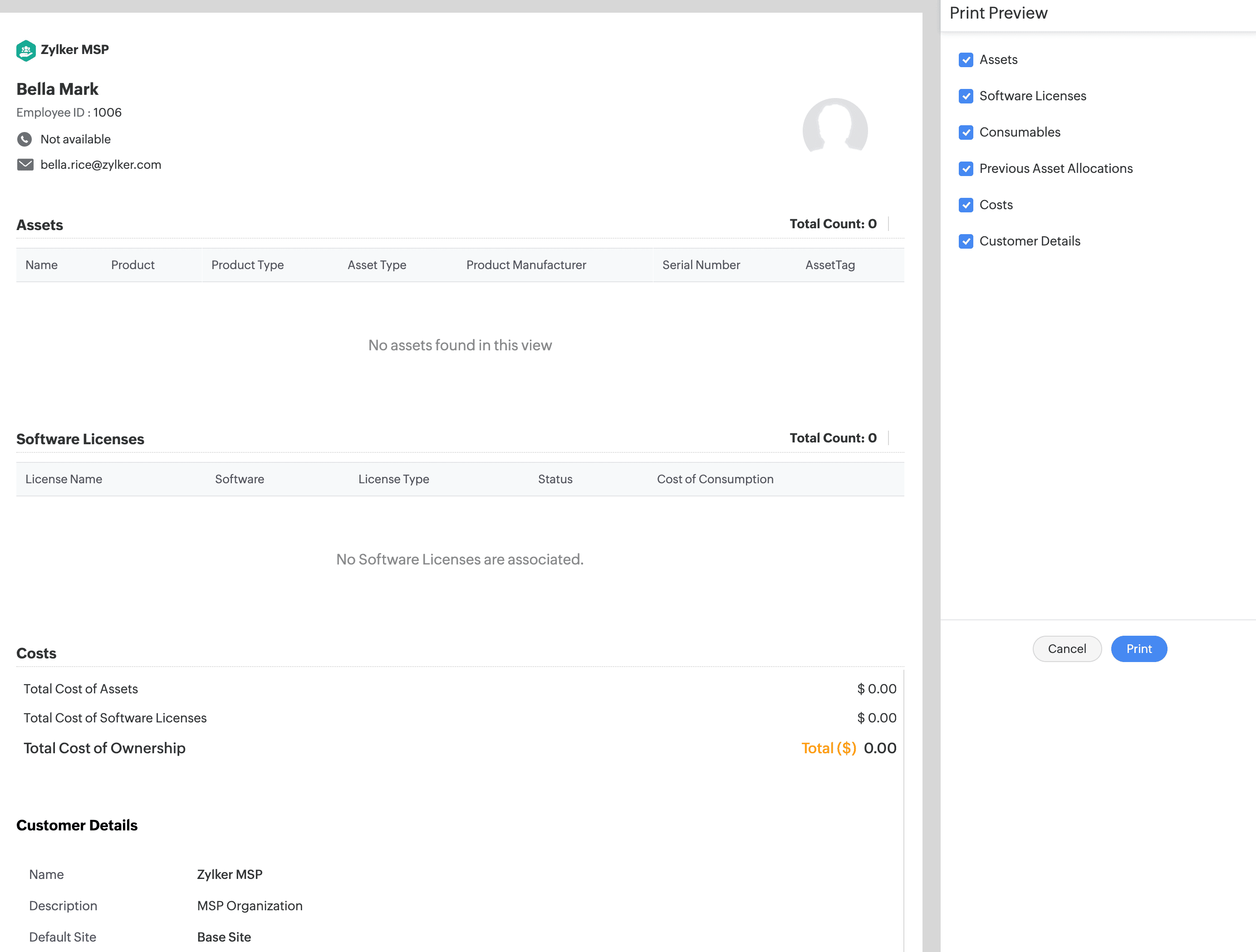The width and height of the screenshot is (1256, 952).
Task: Click the Asset Type column header
Action: coord(377,265)
